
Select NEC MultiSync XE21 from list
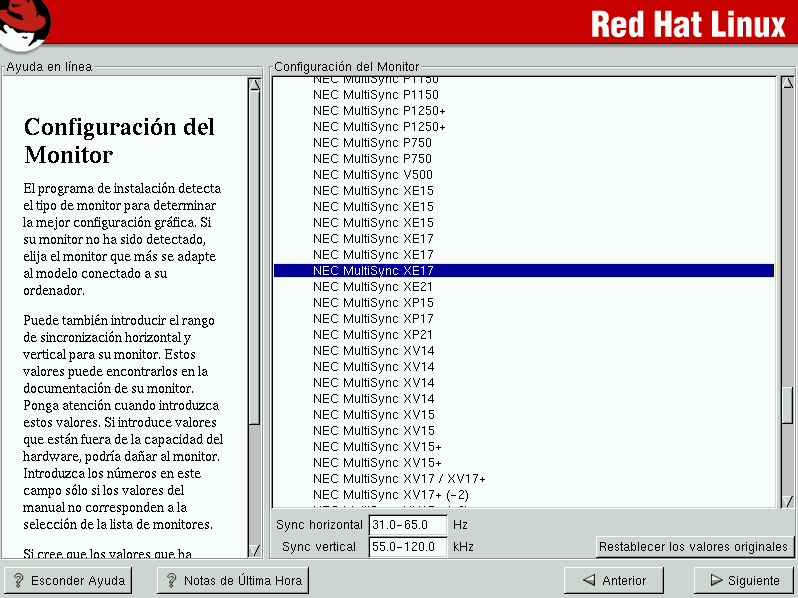coord(373,287)
